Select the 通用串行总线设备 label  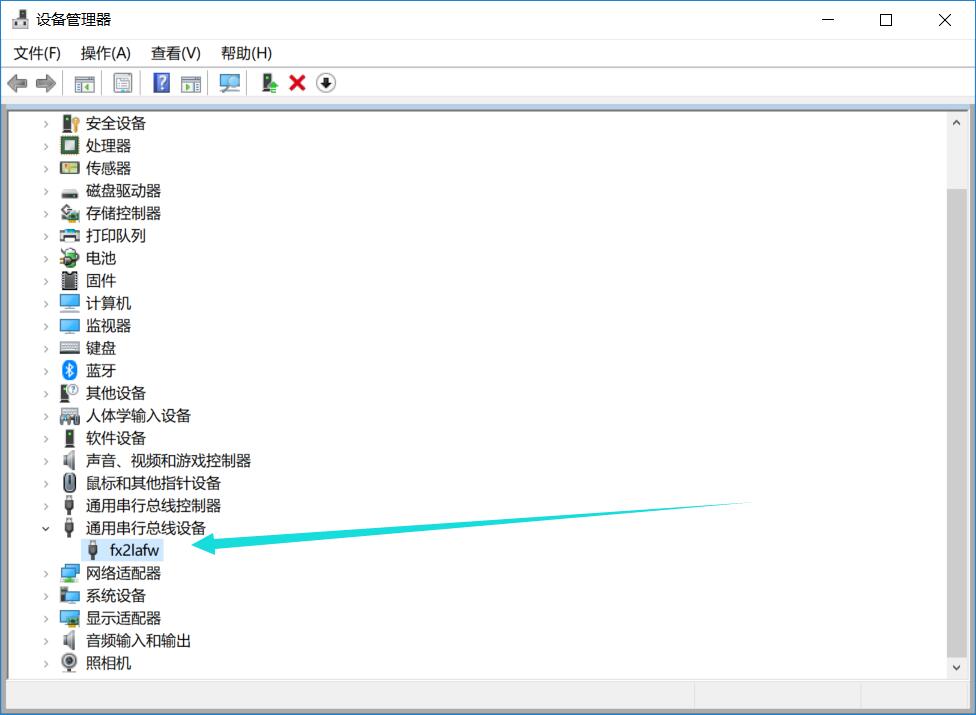[x=146, y=528]
